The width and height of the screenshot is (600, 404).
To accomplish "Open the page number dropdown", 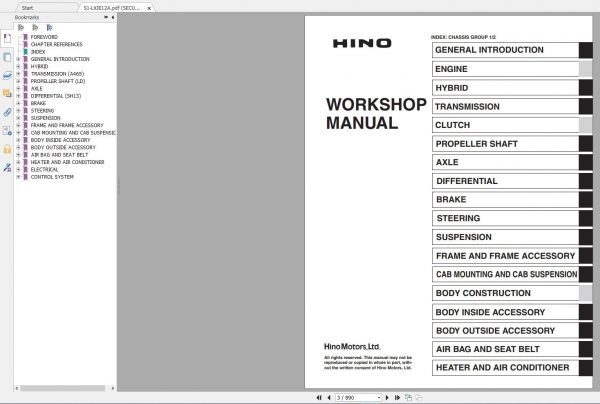I will 379,397.
